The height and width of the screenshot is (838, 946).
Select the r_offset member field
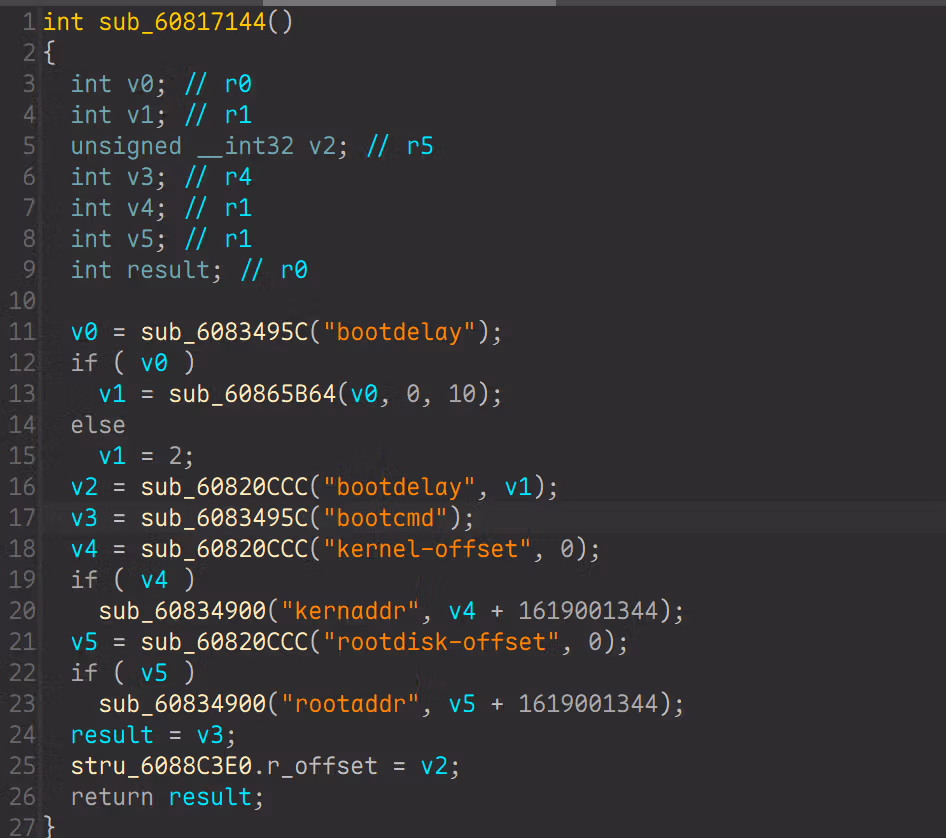[x=322, y=766]
